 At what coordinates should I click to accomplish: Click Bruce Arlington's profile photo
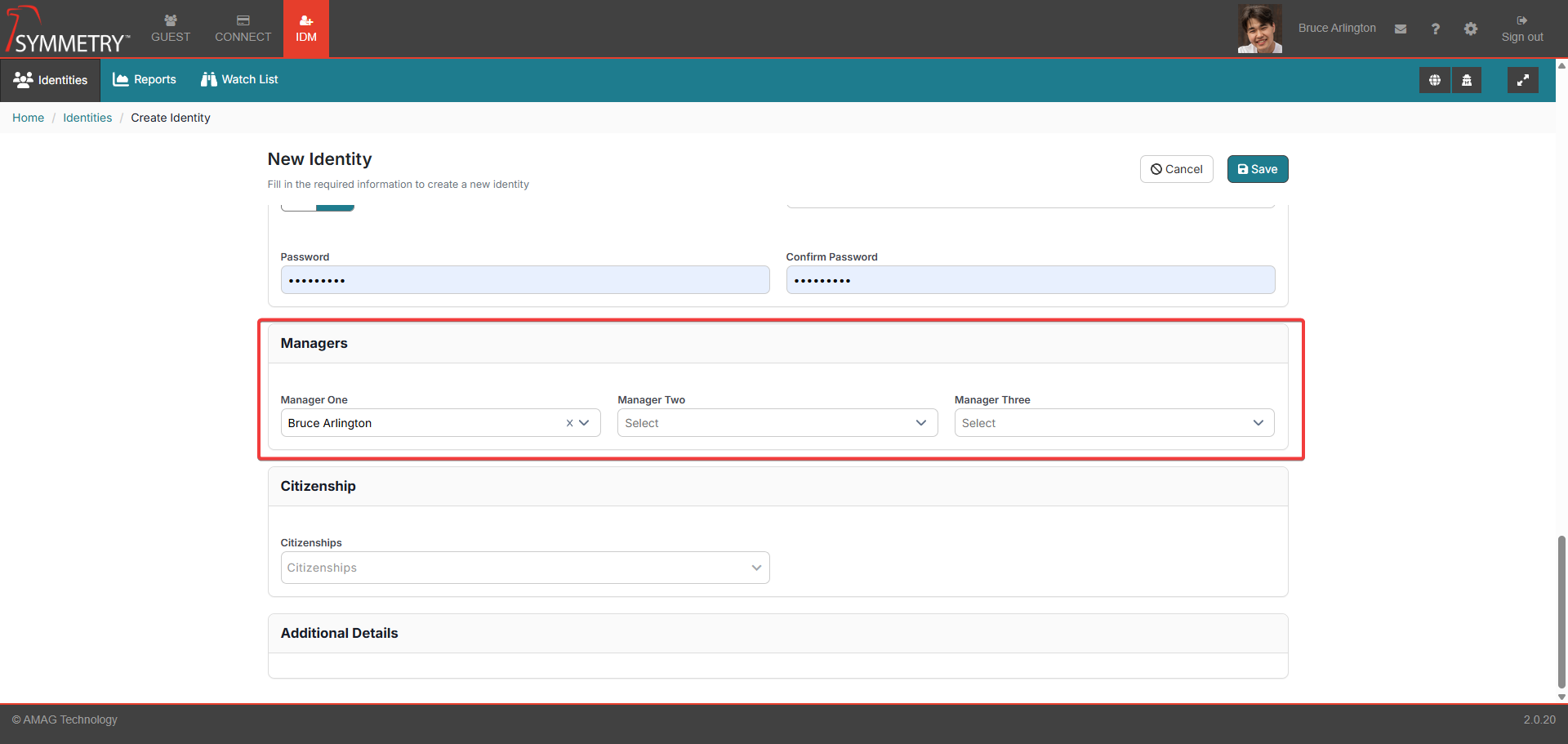(x=1259, y=29)
